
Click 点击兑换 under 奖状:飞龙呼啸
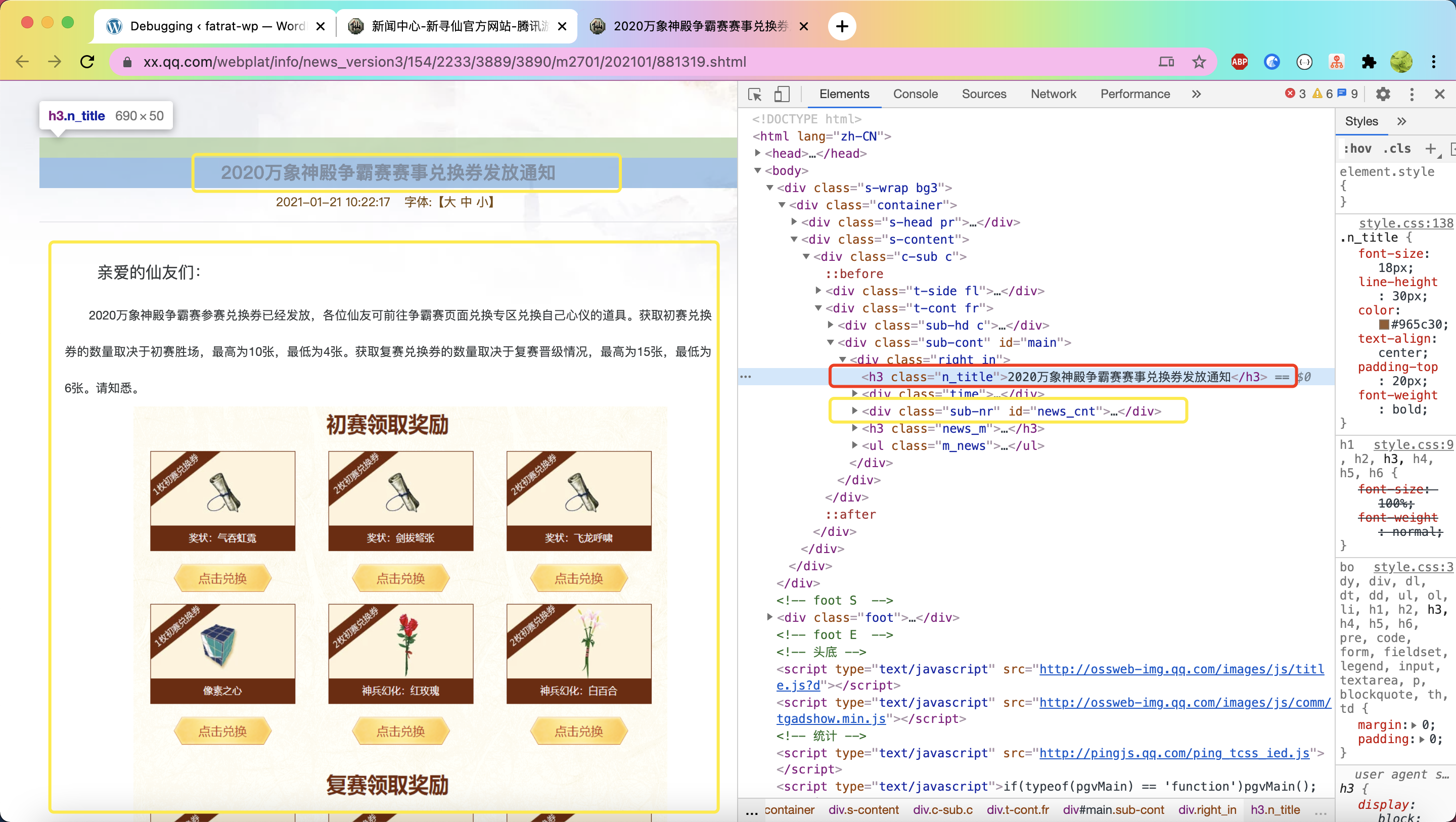(x=579, y=578)
